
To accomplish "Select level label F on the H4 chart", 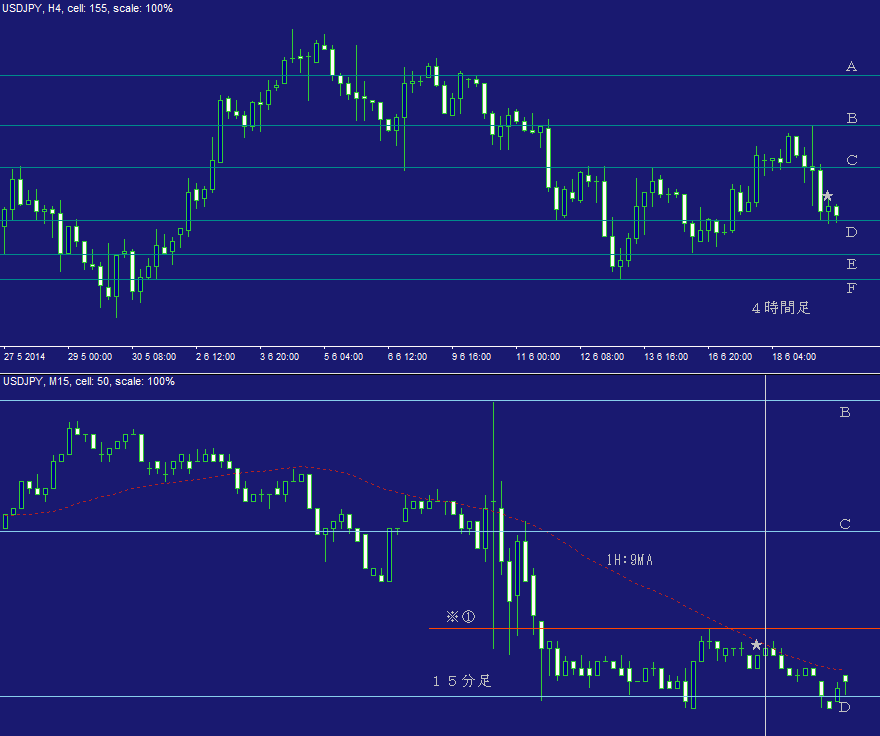I will (x=851, y=288).
